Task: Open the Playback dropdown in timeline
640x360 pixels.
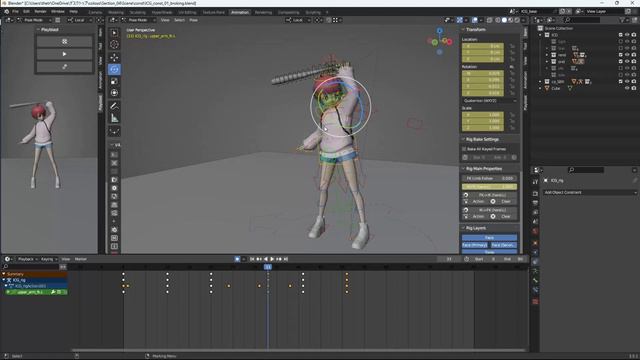Action: 28,259
